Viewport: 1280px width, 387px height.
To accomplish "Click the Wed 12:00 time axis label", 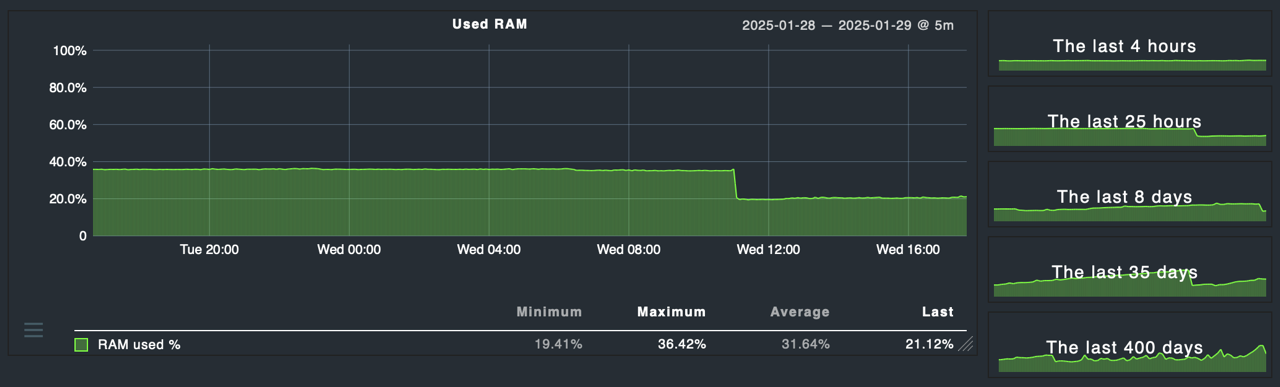I will click(x=768, y=250).
